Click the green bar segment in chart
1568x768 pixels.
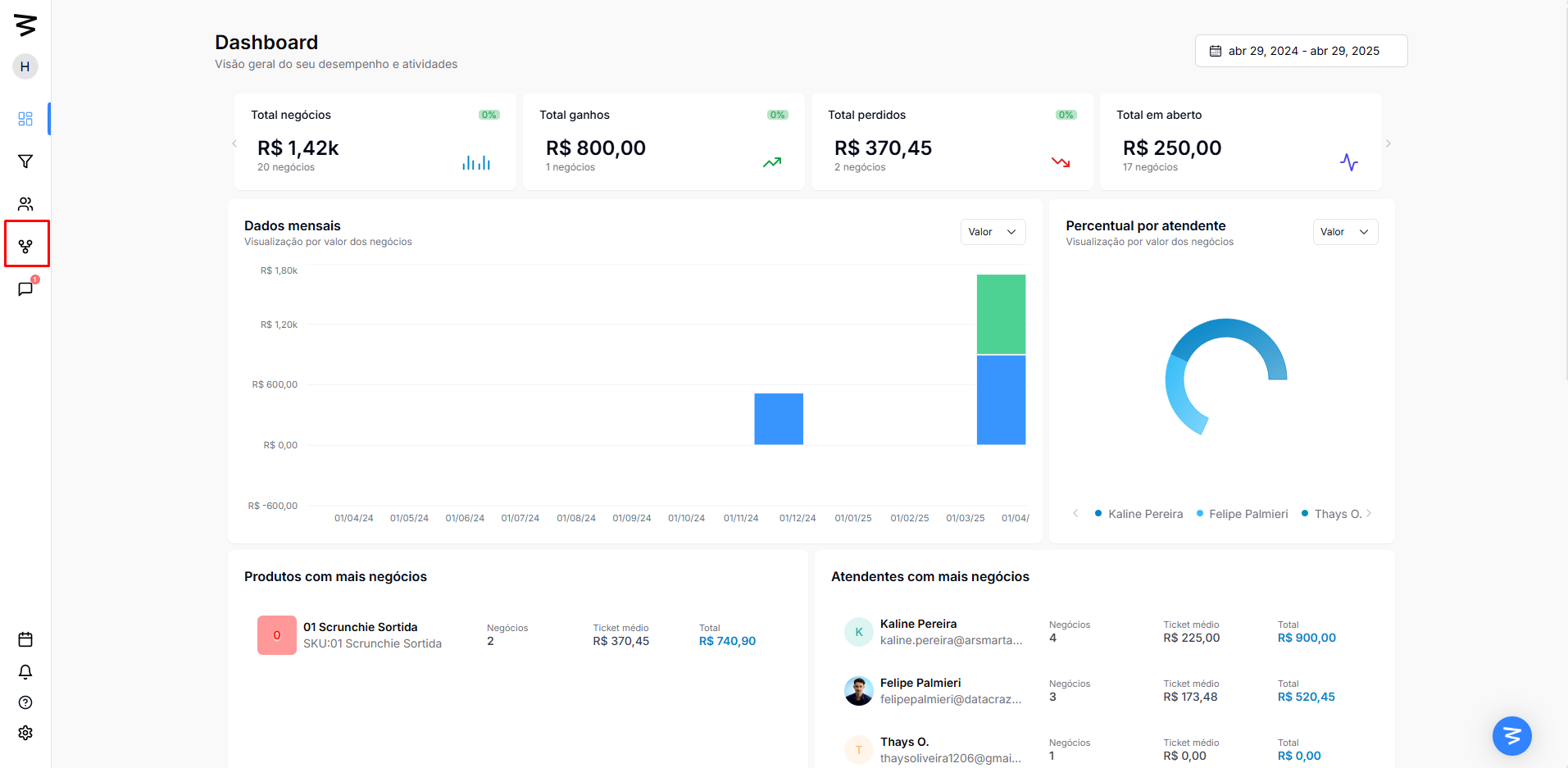1001,314
